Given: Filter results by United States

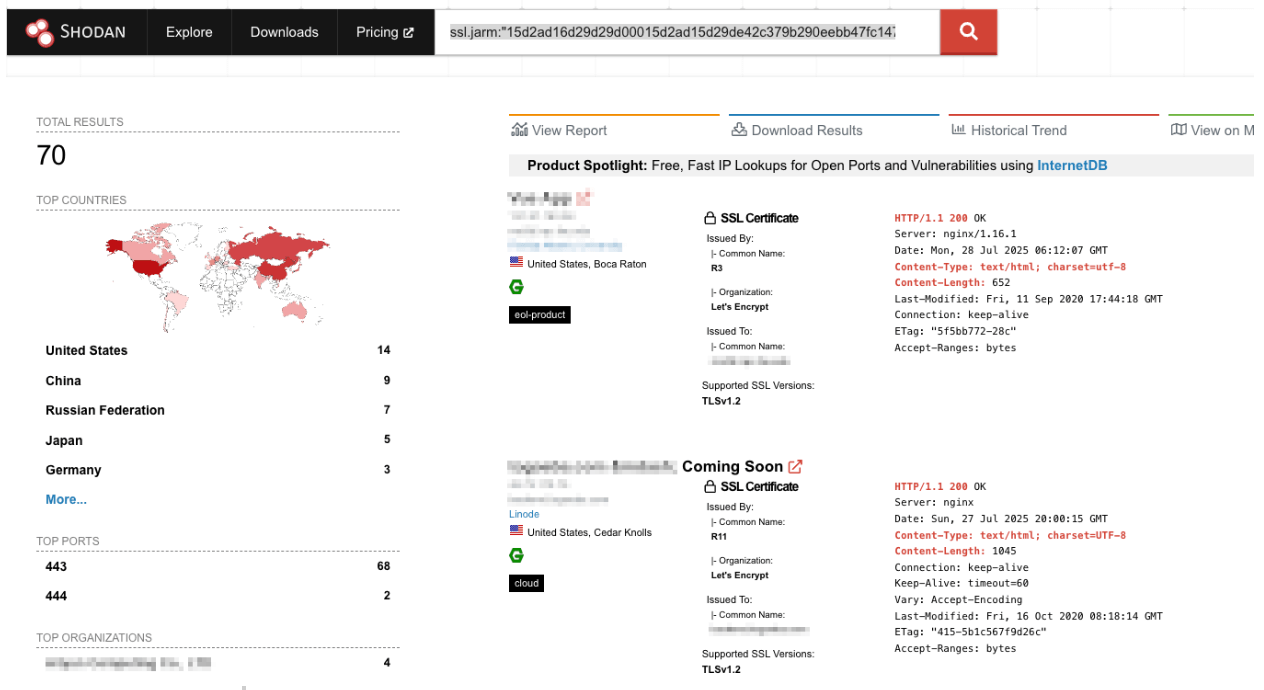Looking at the screenshot, I should pos(87,350).
